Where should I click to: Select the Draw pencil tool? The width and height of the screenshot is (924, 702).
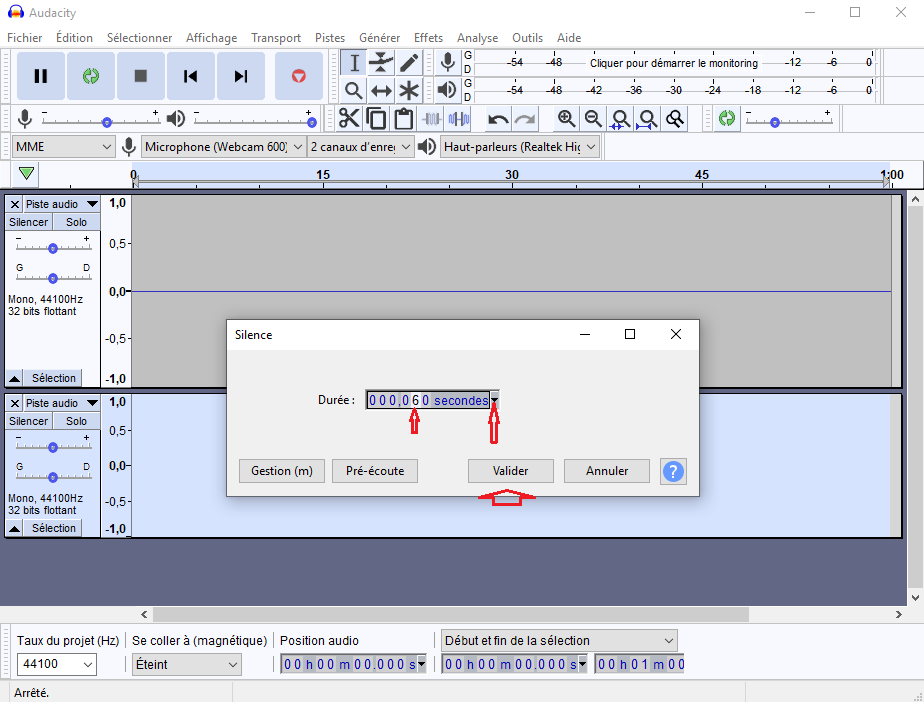tap(409, 63)
